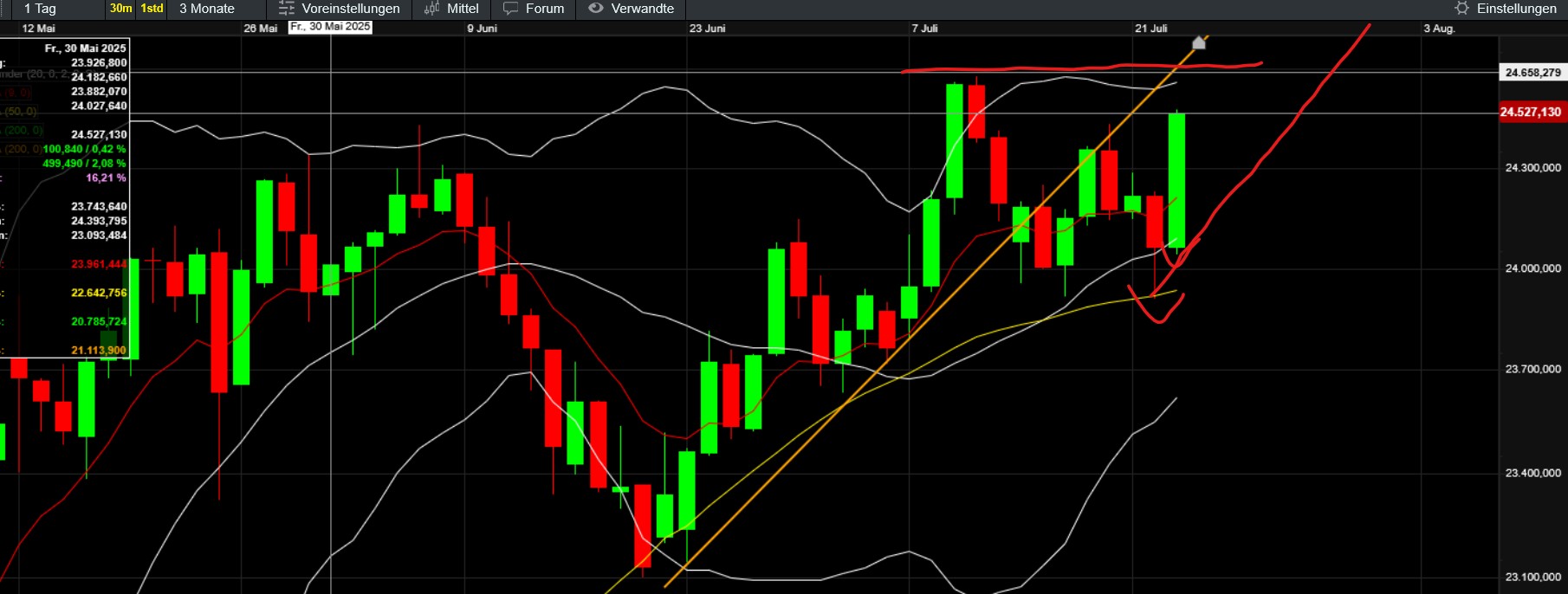Click the 24.300,000 price axis label

1532,168
